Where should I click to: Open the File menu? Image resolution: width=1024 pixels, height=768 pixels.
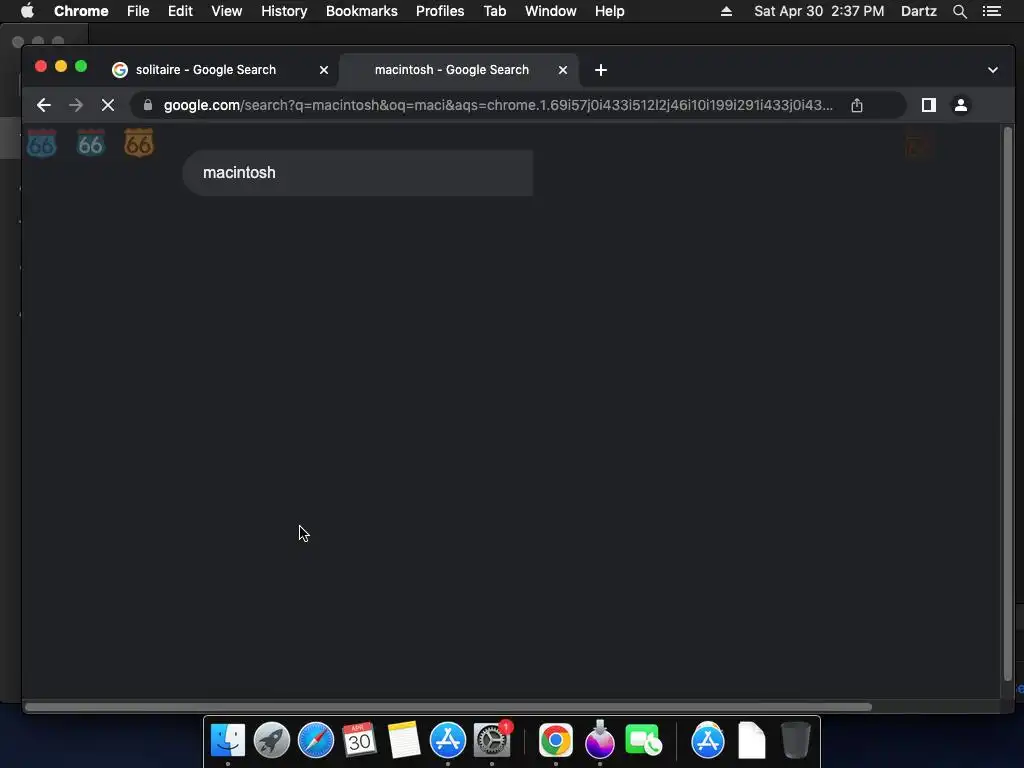[x=138, y=11]
